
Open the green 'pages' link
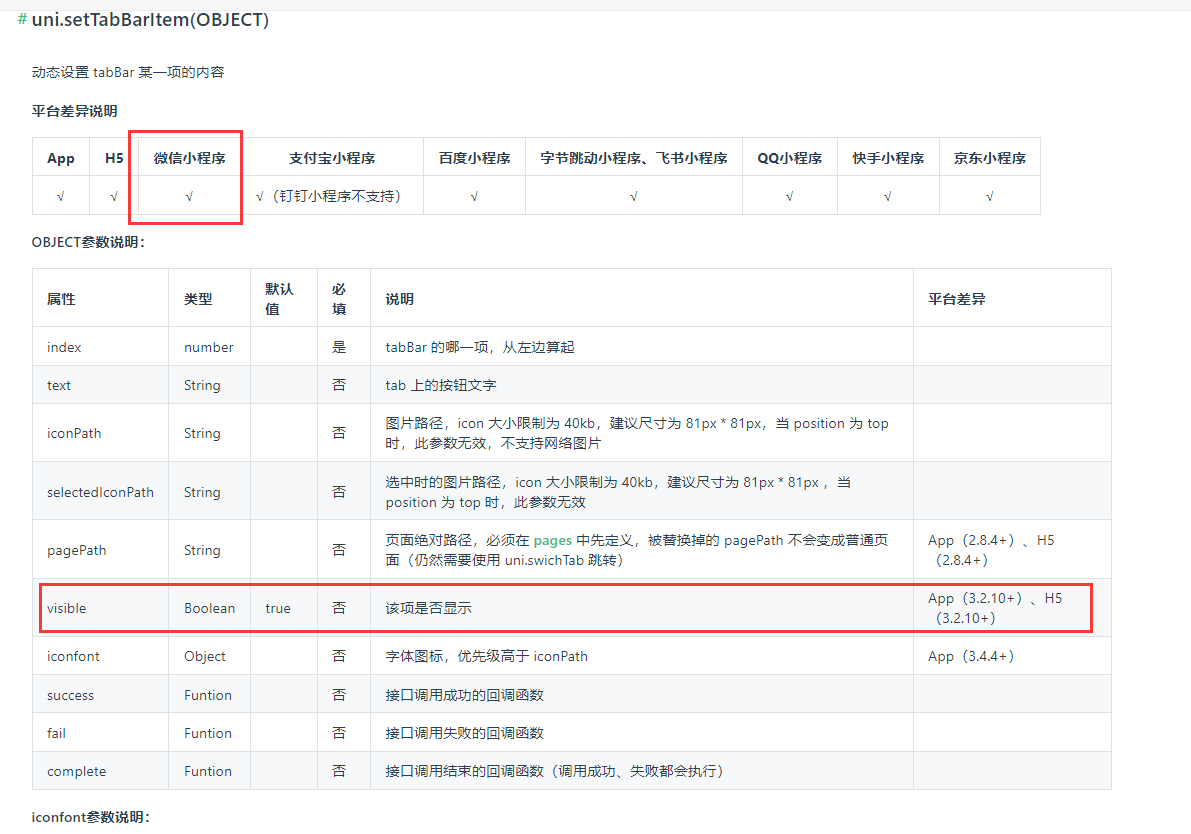click(x=552, y=540)
